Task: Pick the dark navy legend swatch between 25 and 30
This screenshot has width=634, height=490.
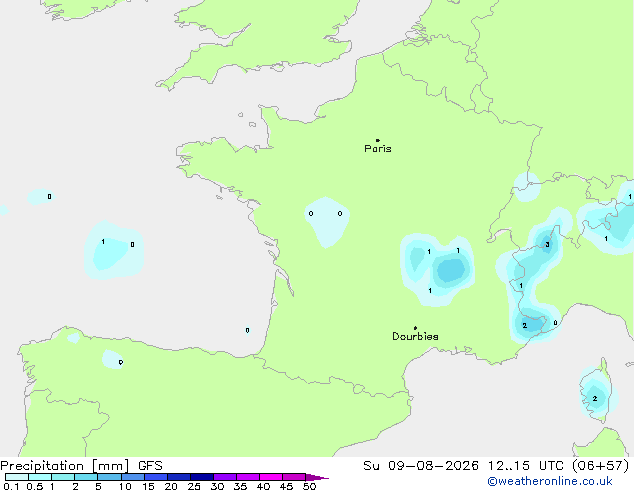Action: (x=202, y=477)
